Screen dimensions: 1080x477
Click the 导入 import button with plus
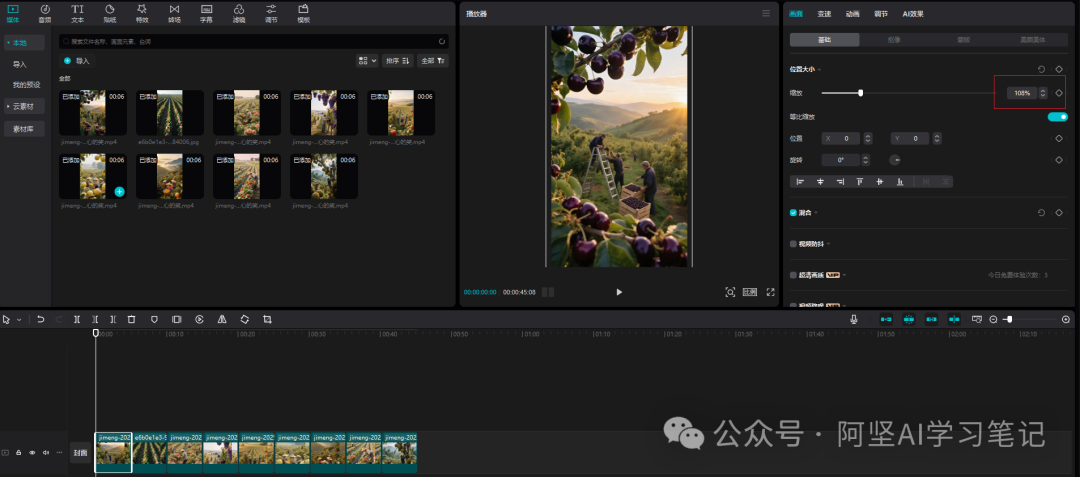click(x=76, y=61)
